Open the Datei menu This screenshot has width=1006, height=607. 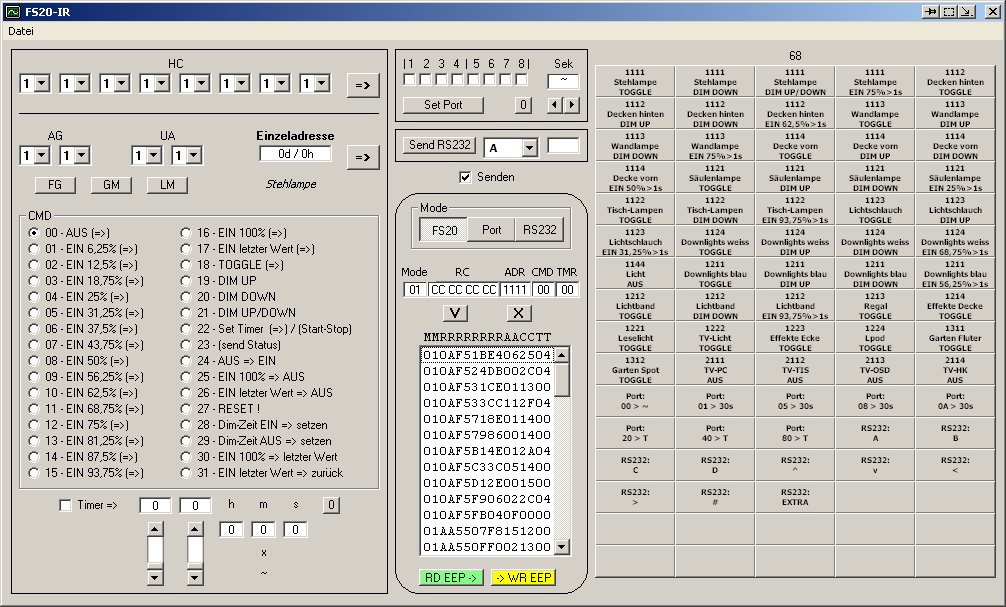point(21,31)
